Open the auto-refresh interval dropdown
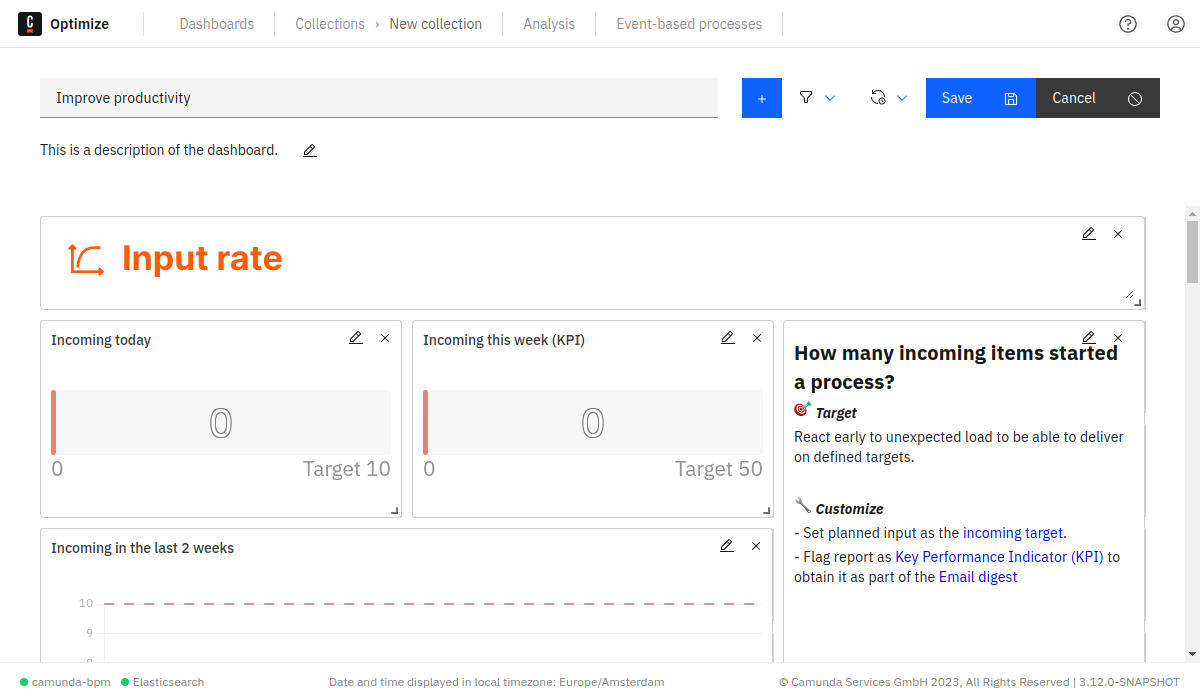 [x=888, y=98]
